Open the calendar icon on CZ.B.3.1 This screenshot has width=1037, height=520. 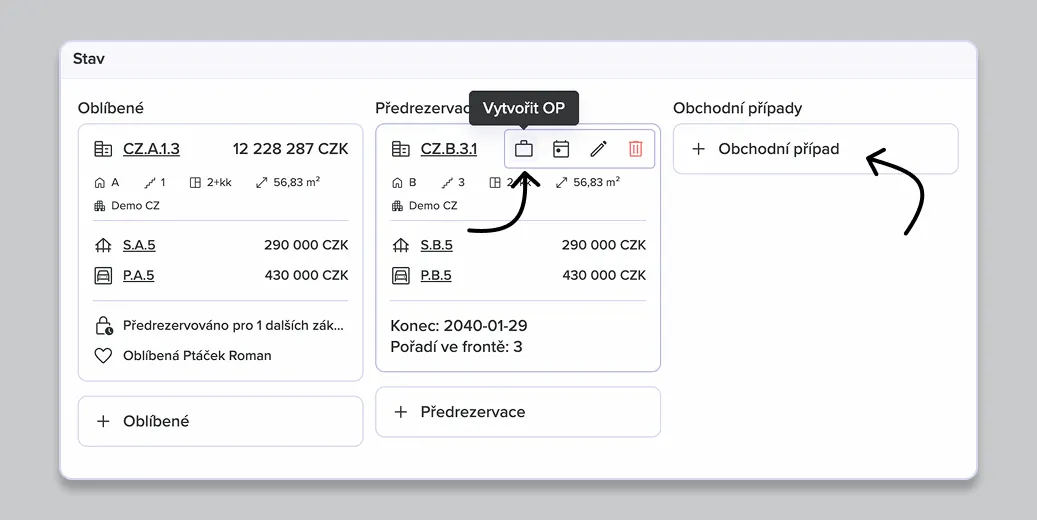point(561,149)
